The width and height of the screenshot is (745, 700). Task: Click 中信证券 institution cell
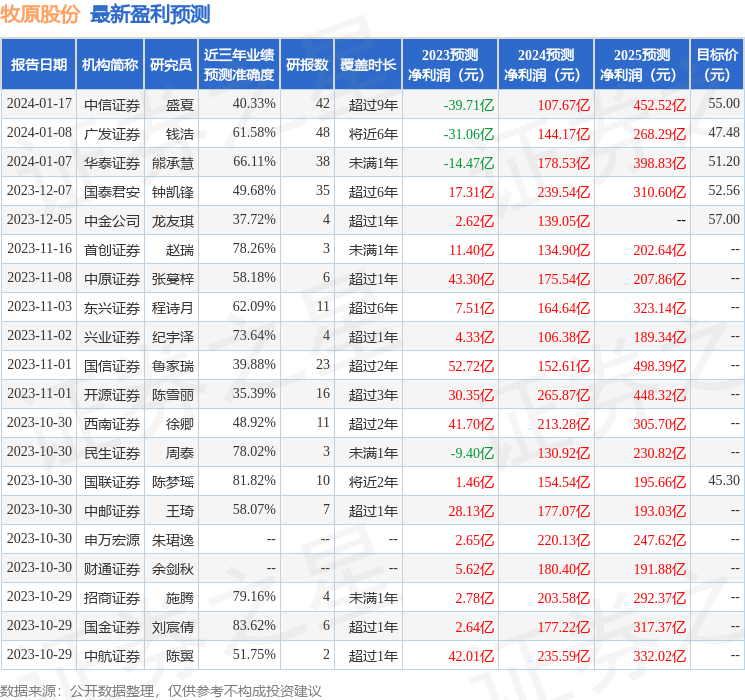click(x=112, y=105)
